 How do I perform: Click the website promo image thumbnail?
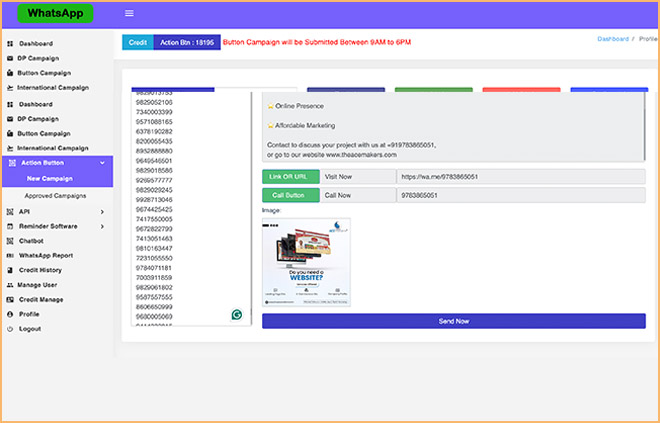coord(306,262)
